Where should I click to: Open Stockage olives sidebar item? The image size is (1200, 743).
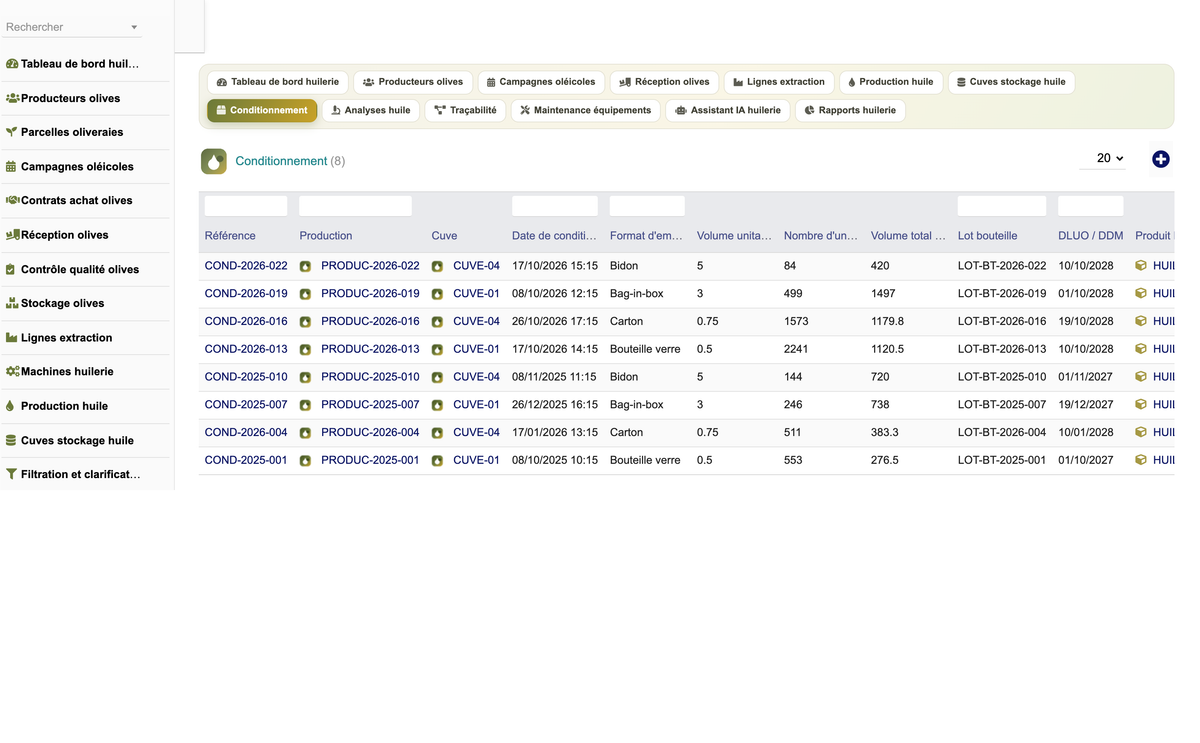click(84, 303)
